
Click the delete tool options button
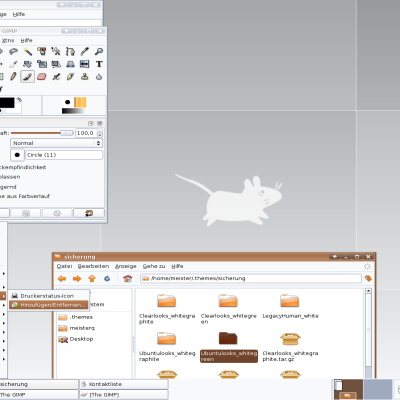pyautogui.click(x=57, y=213)
